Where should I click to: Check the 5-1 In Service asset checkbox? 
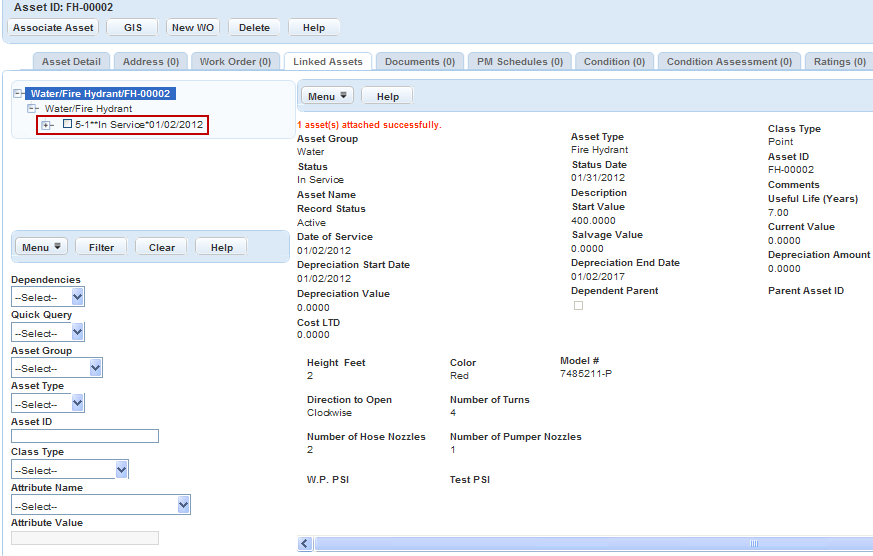coord(67,125)
